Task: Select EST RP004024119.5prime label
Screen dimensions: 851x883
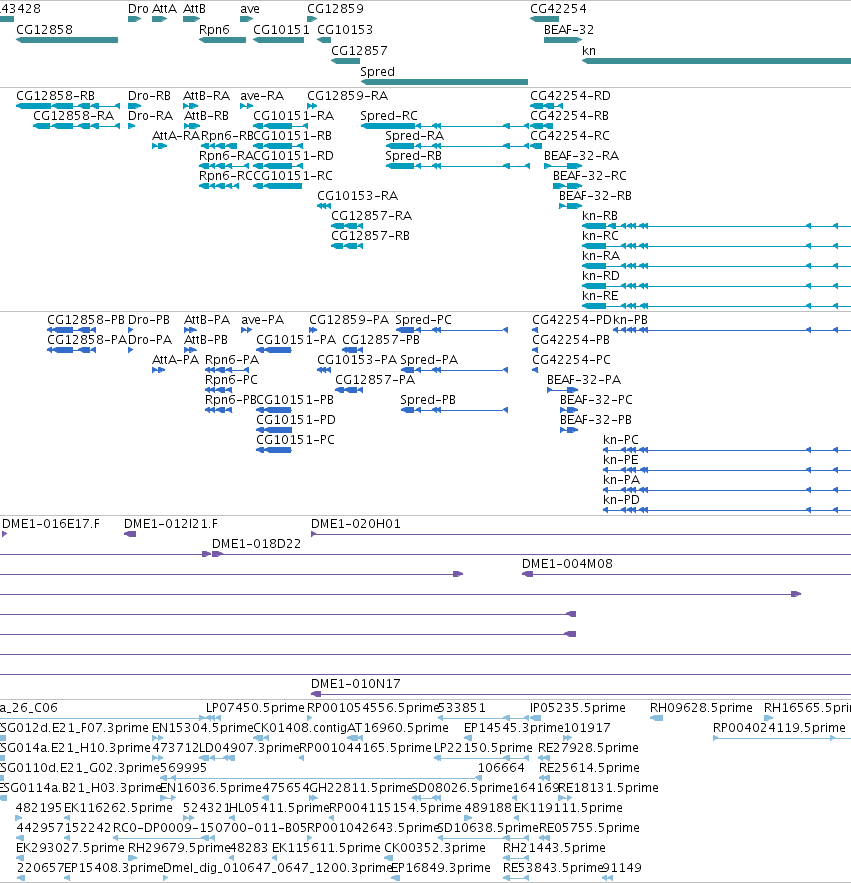Action: coord(779,728)
